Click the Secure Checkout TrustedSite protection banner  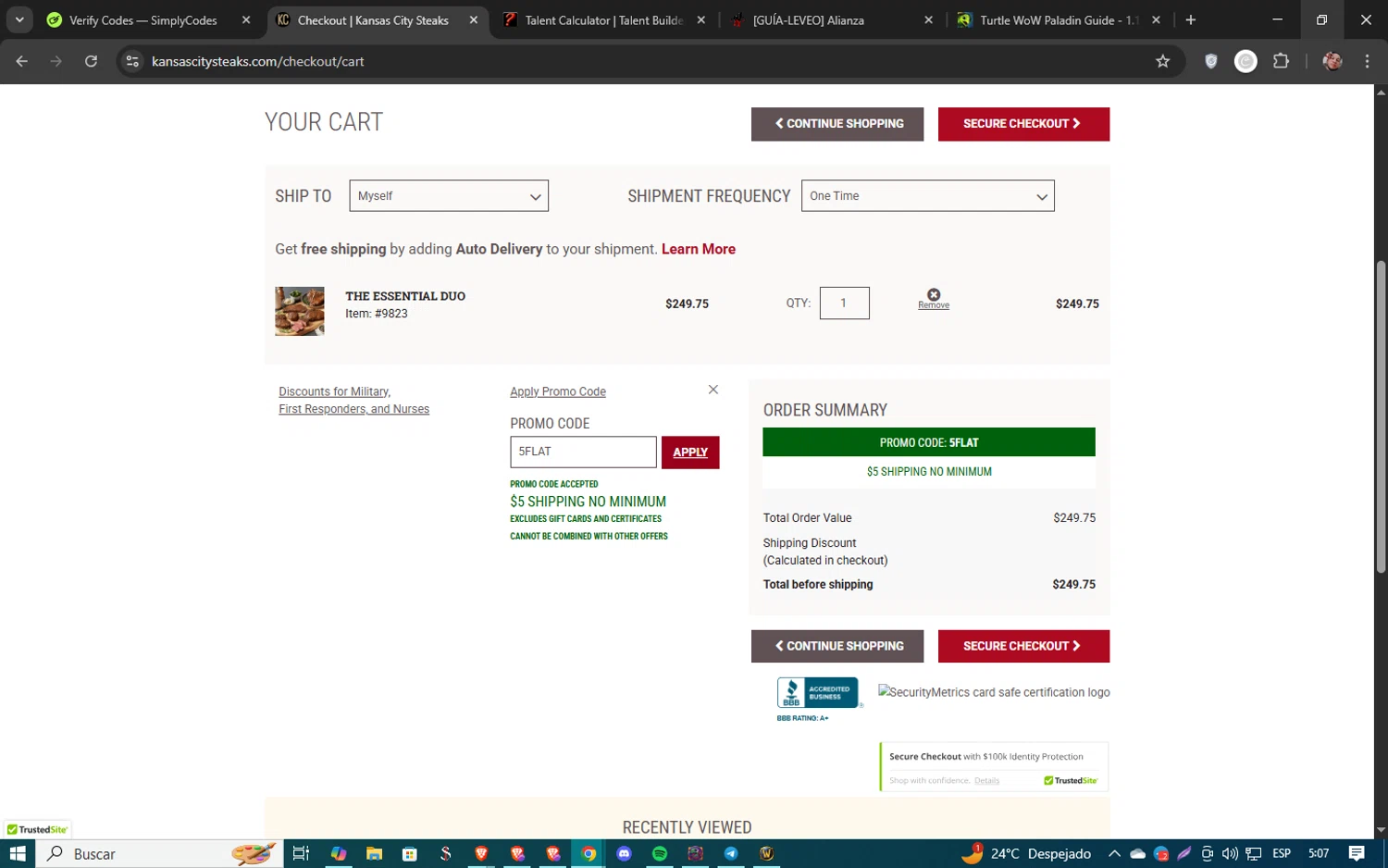click(994, 767)
